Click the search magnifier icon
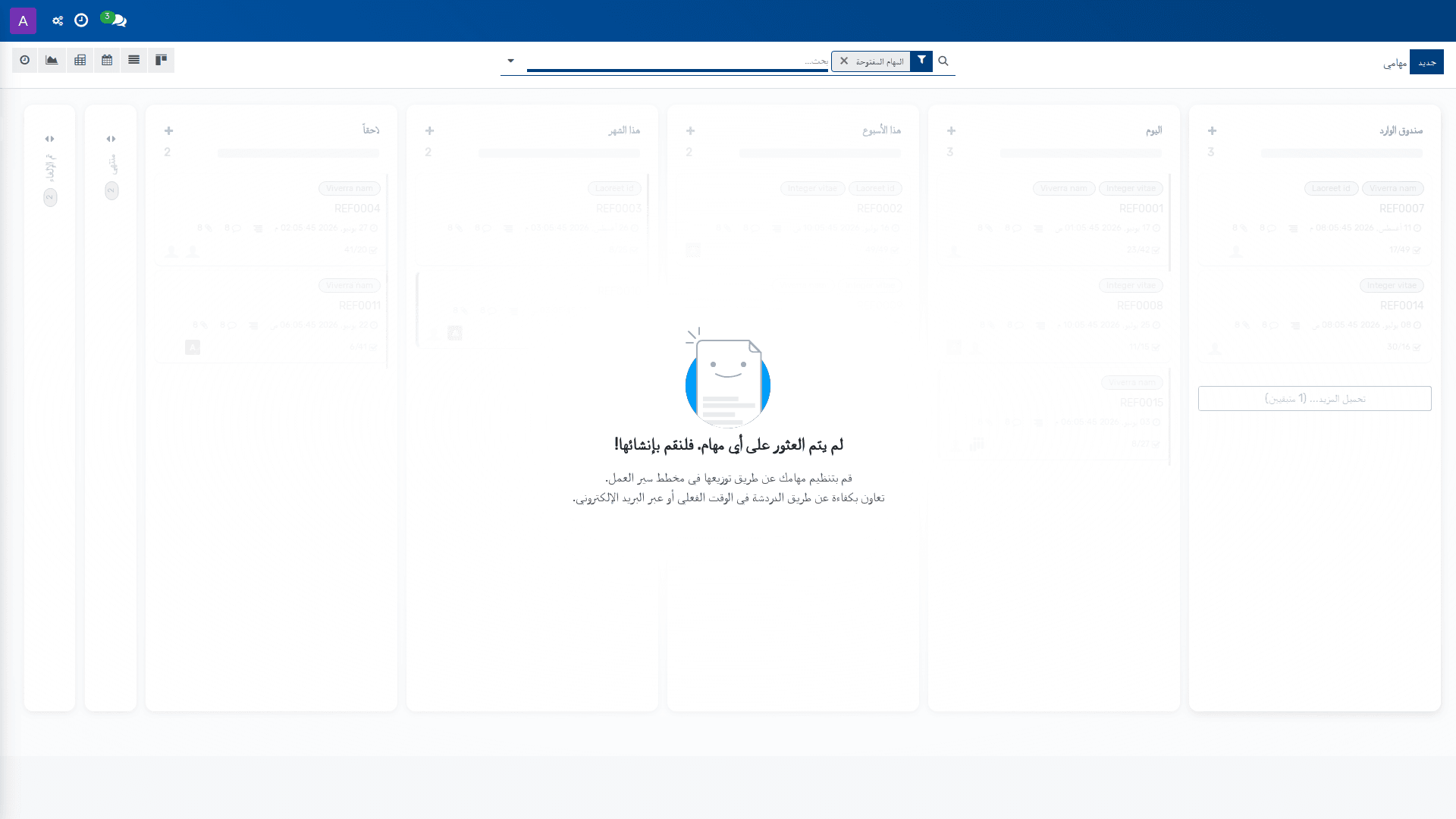The height and width of the screenshot is (819, 1456). pyautogui.click(x=943, y=61)
